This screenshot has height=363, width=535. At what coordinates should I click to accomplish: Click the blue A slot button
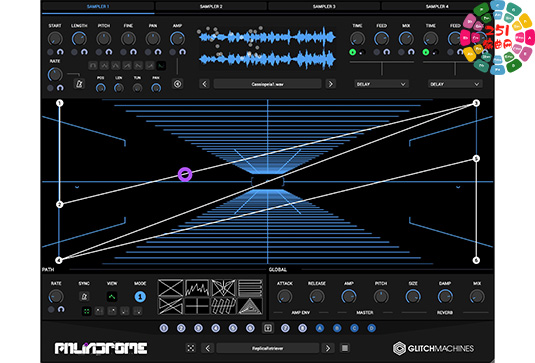point(320,328)
